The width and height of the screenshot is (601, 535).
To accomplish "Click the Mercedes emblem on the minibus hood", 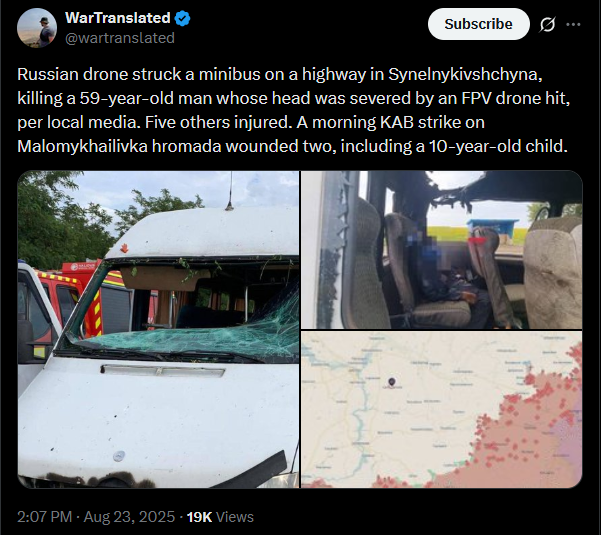I will coord(119,456).
